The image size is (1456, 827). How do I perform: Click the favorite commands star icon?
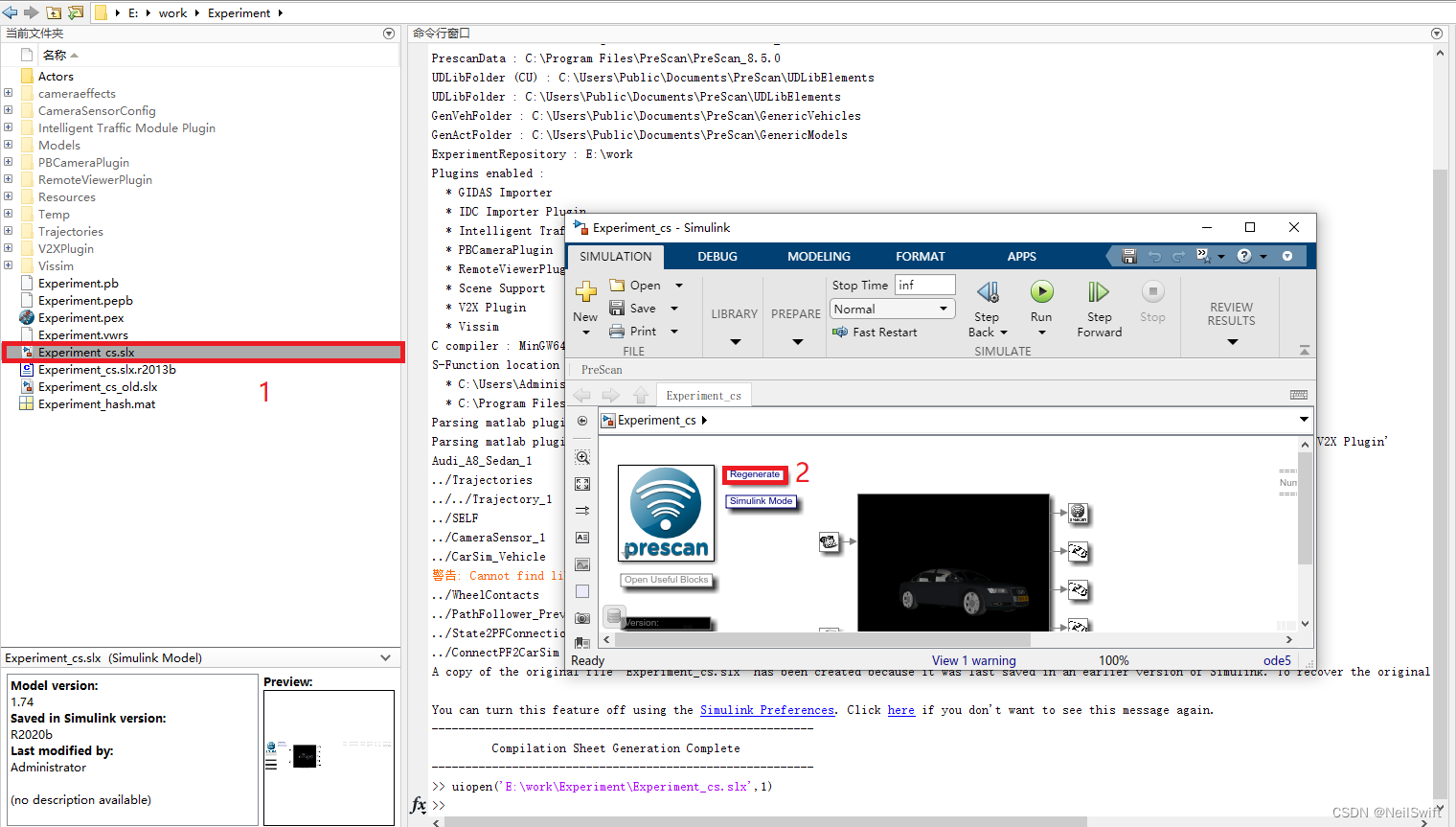[1204, 256]
